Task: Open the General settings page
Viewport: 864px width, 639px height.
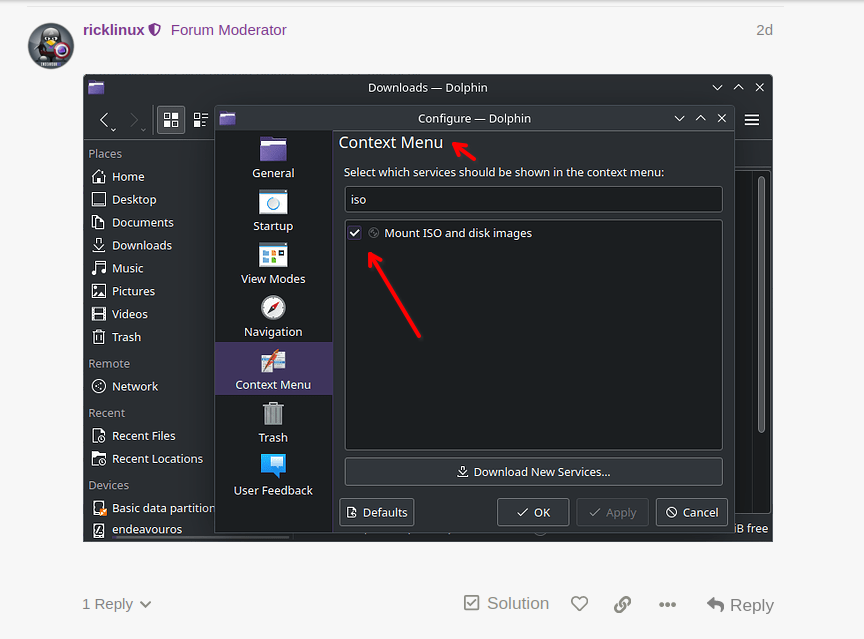Action: point(273,158)
